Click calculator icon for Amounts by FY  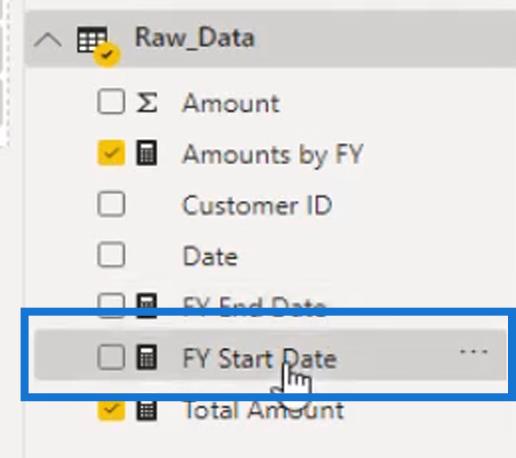147,153
